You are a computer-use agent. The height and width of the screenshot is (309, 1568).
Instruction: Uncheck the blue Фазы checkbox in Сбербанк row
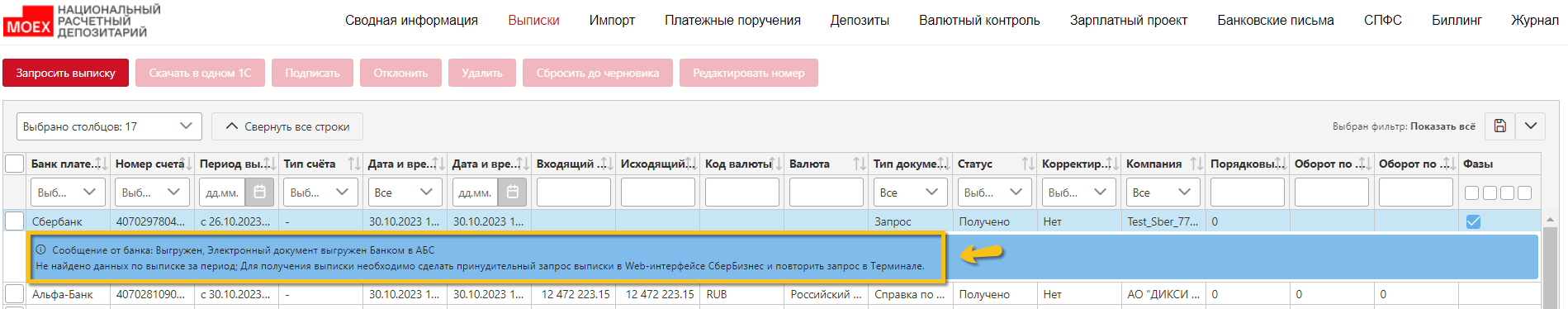tap(1473, 221)
